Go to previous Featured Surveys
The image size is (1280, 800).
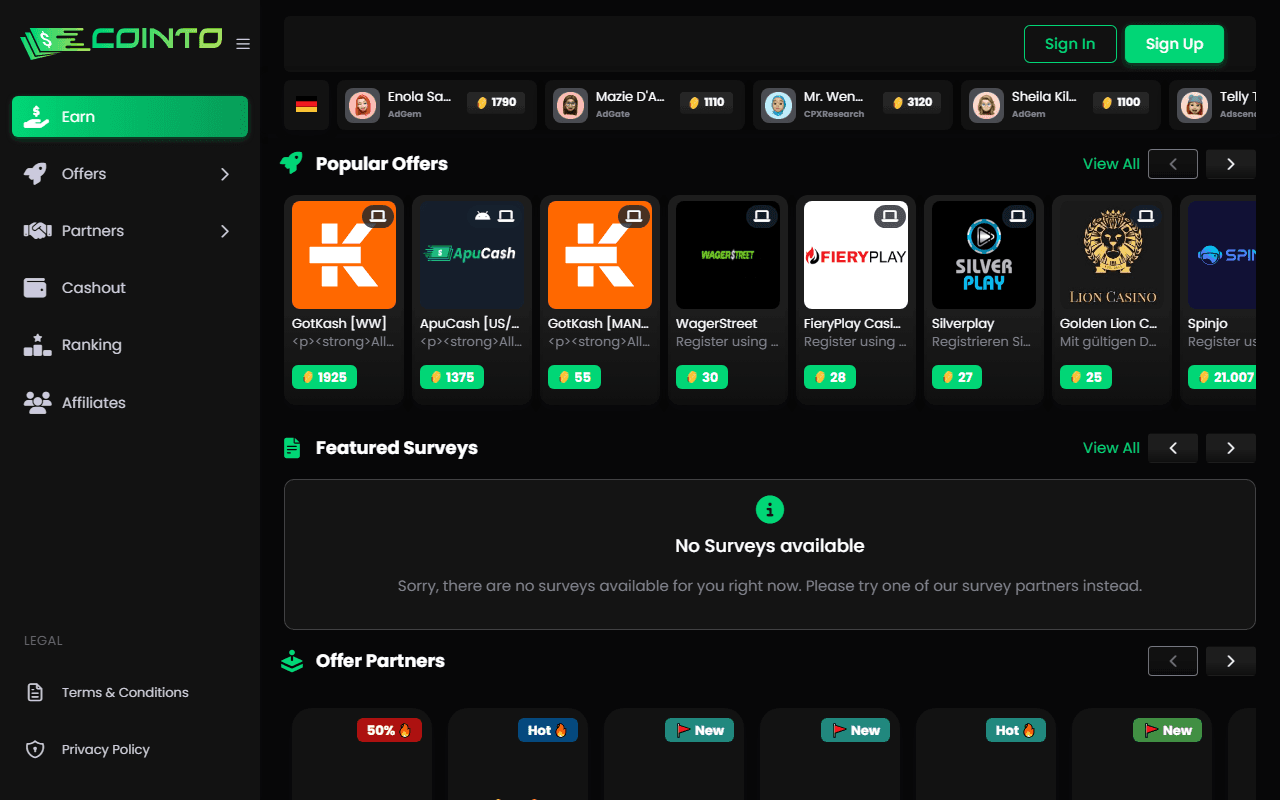[1173, 448]
